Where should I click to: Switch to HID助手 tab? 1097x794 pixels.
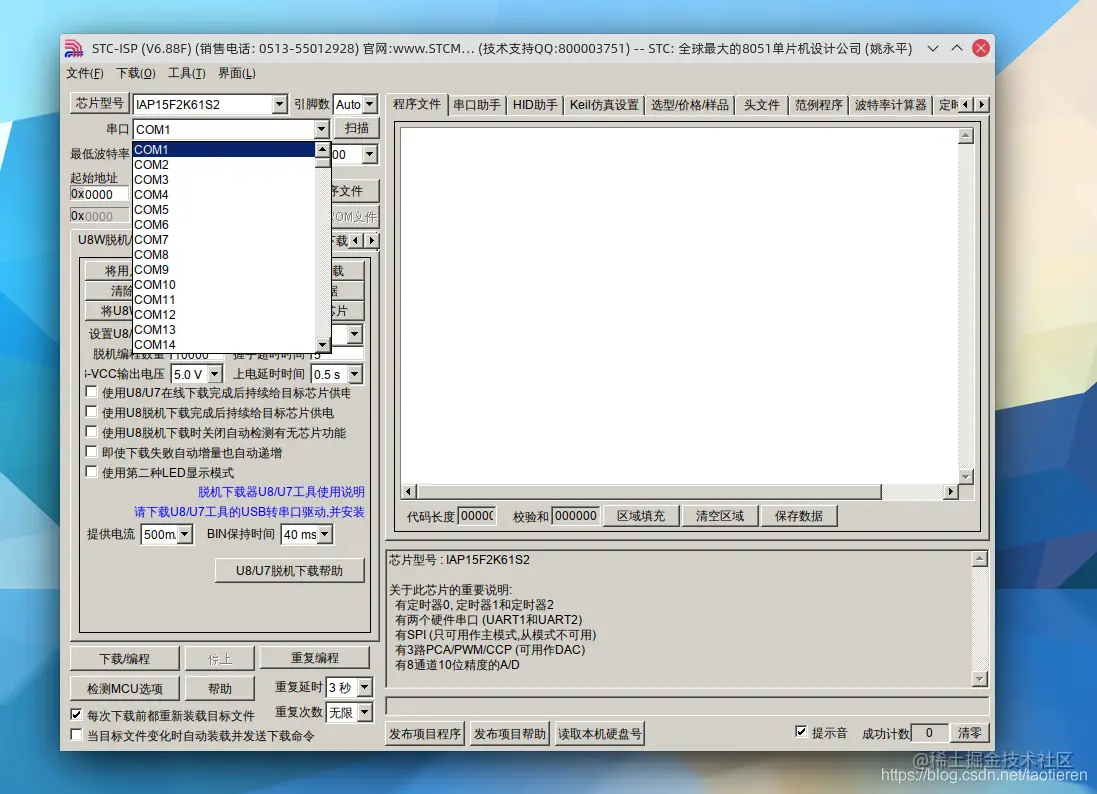click(x=535, y=105)
